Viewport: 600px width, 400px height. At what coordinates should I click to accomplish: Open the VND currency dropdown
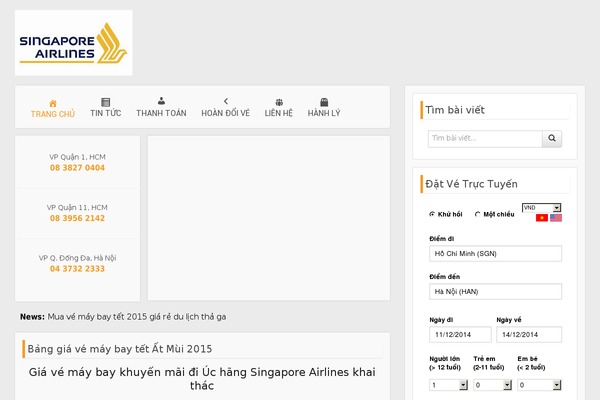coord(541,207)
